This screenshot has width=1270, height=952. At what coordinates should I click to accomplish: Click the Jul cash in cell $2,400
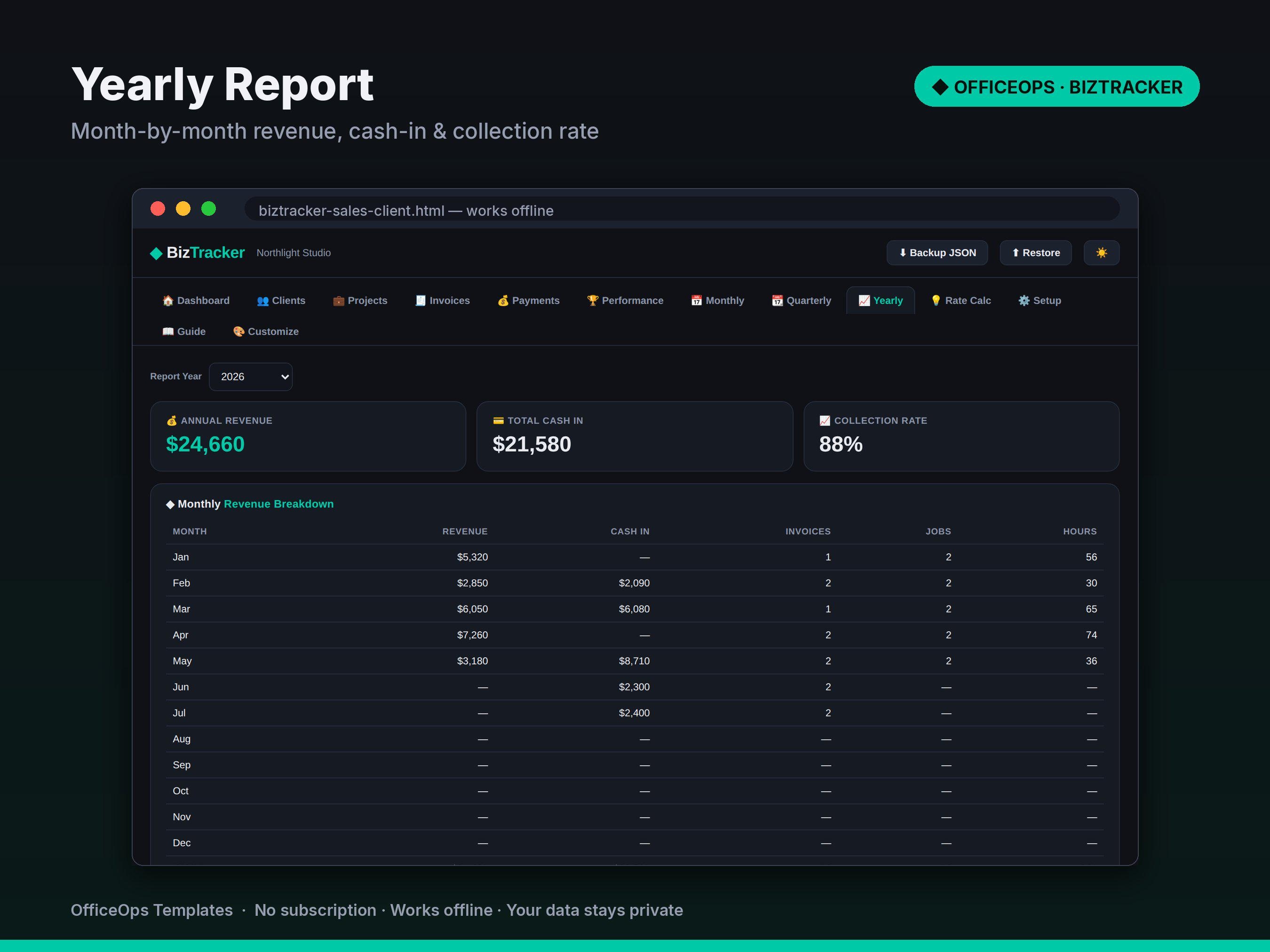tap(634, 713)
